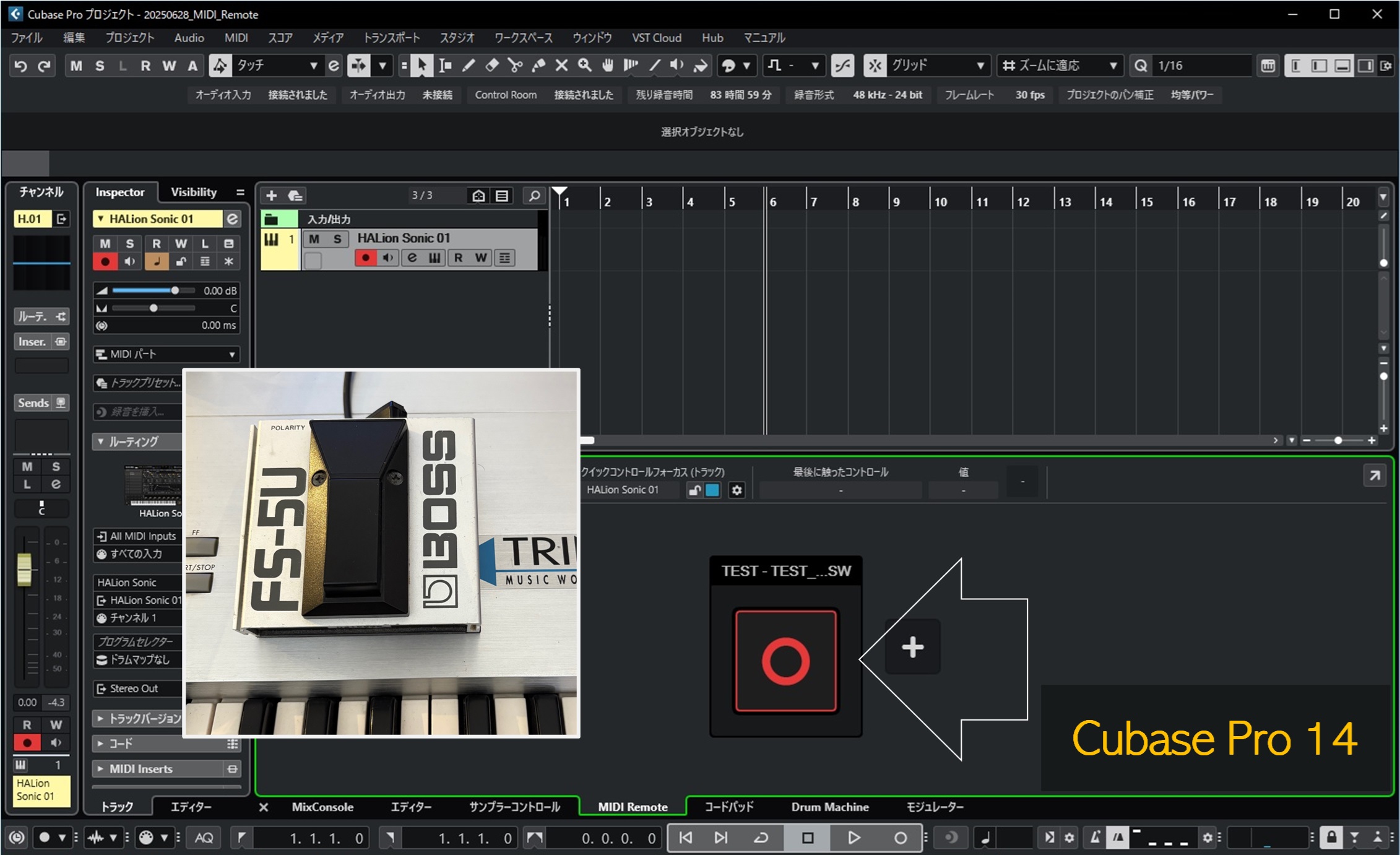Click the Redo arrow in toolbar

click(44, 66)
